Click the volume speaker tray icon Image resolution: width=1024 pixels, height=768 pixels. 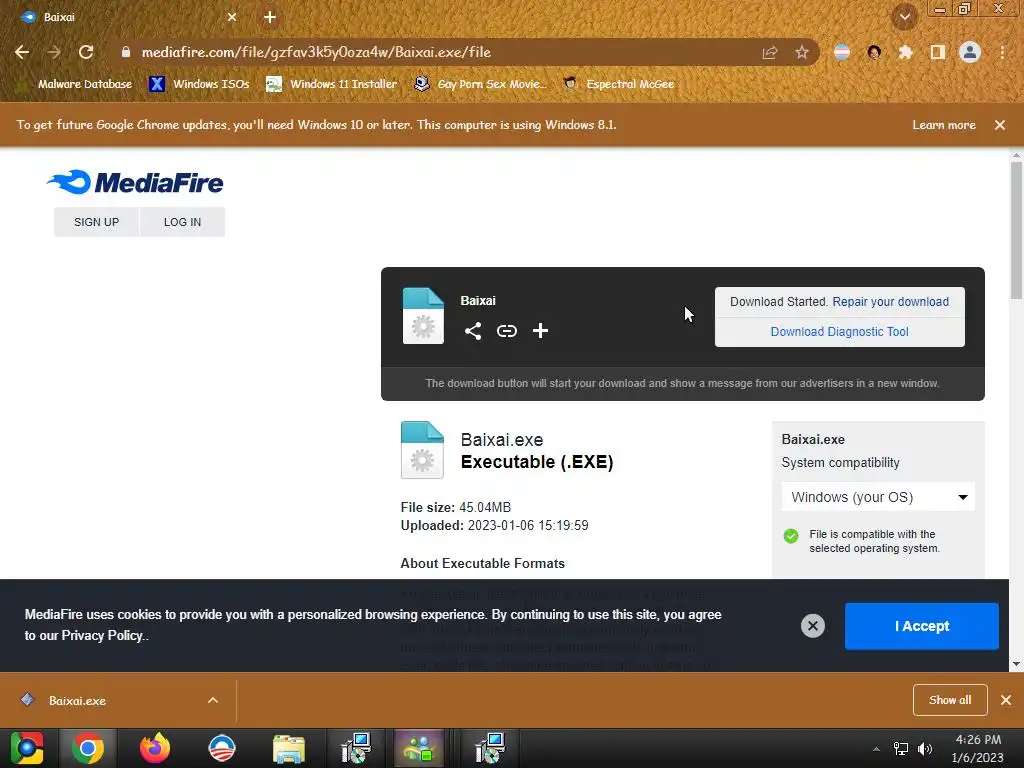(x=925, y=749)
